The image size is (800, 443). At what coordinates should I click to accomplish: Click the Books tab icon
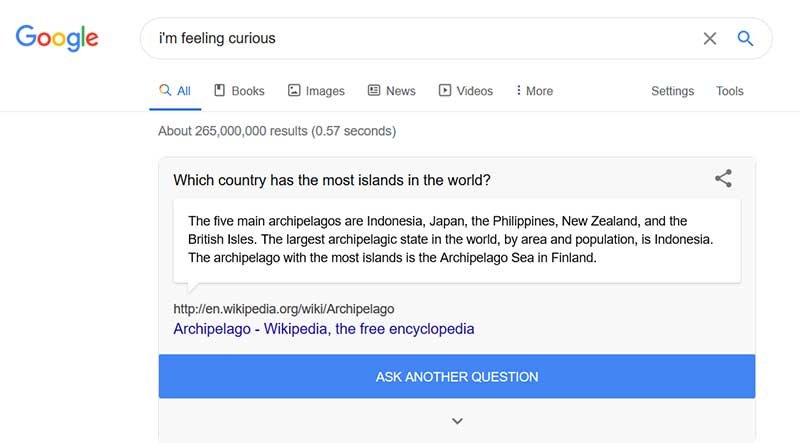click(x=219, y=90)
